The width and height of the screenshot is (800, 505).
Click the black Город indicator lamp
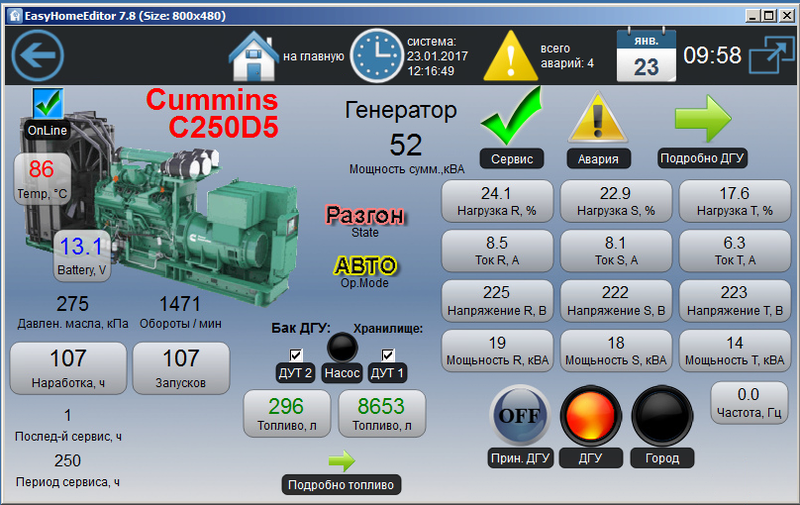point(661,415)
